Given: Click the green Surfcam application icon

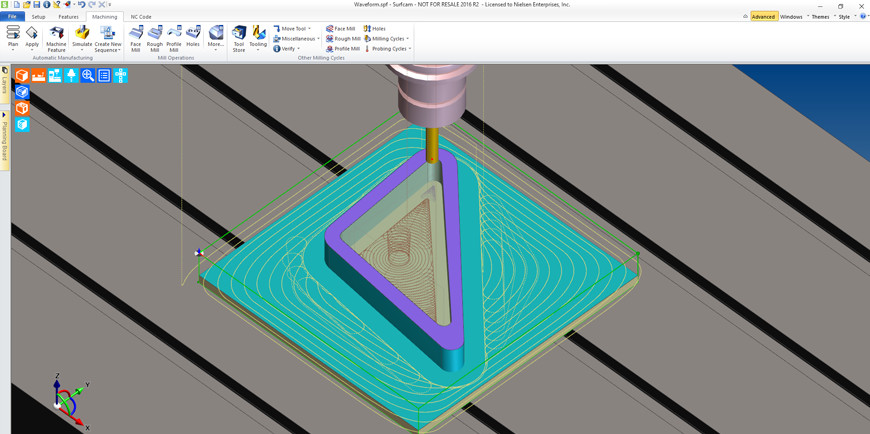Looking at the screenshot, I should [5, 4].
